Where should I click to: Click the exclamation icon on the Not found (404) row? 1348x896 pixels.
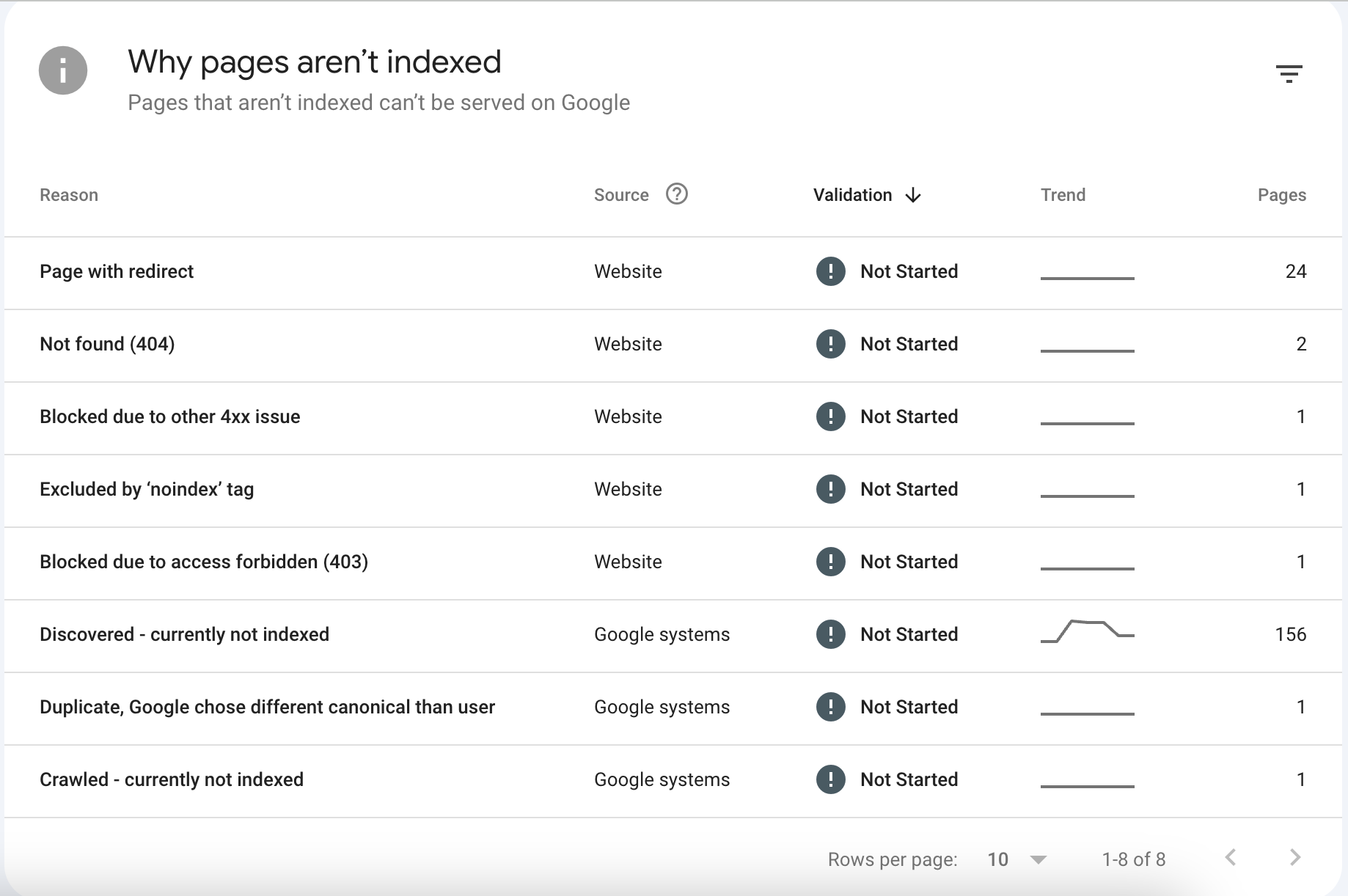pos(829,344)
